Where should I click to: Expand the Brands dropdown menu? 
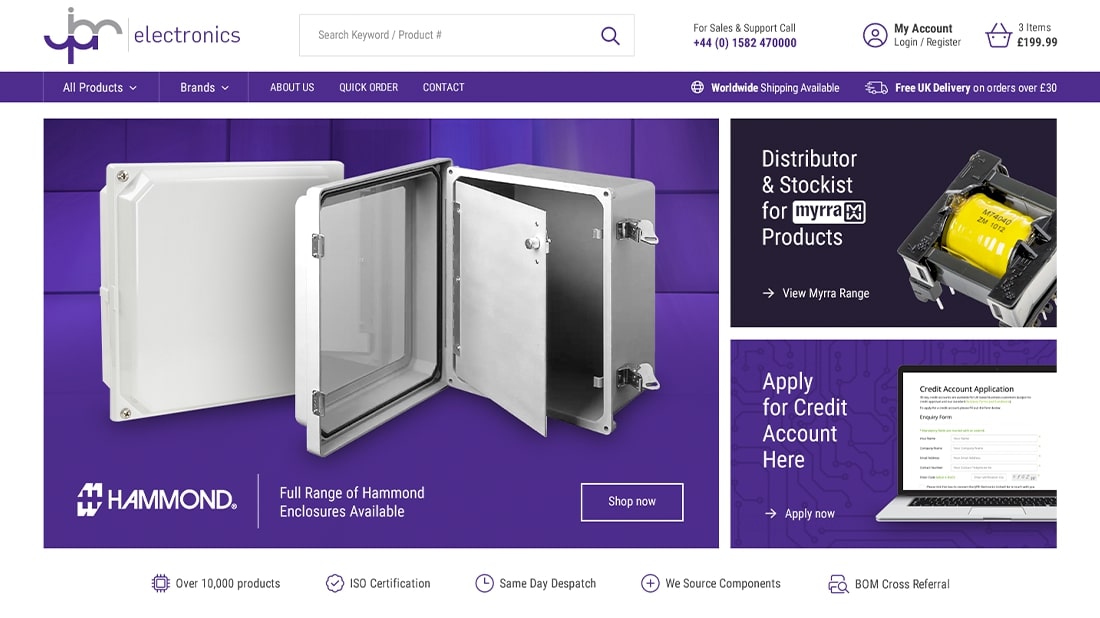(x=204, y=88)
